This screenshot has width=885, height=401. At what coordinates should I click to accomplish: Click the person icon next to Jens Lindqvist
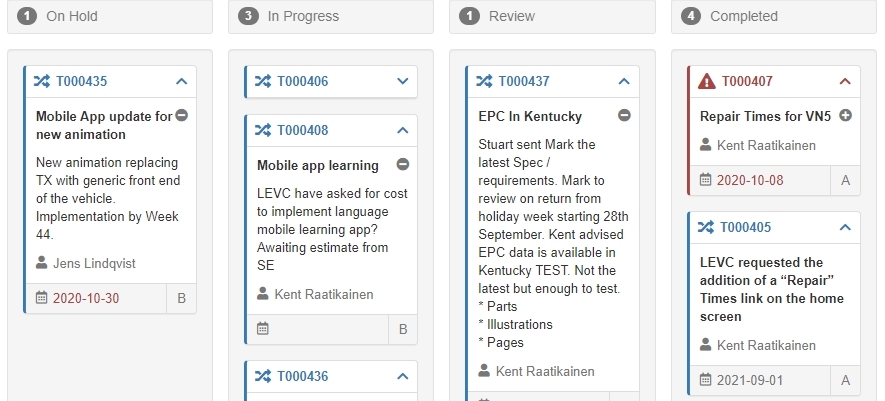point(41,263)
